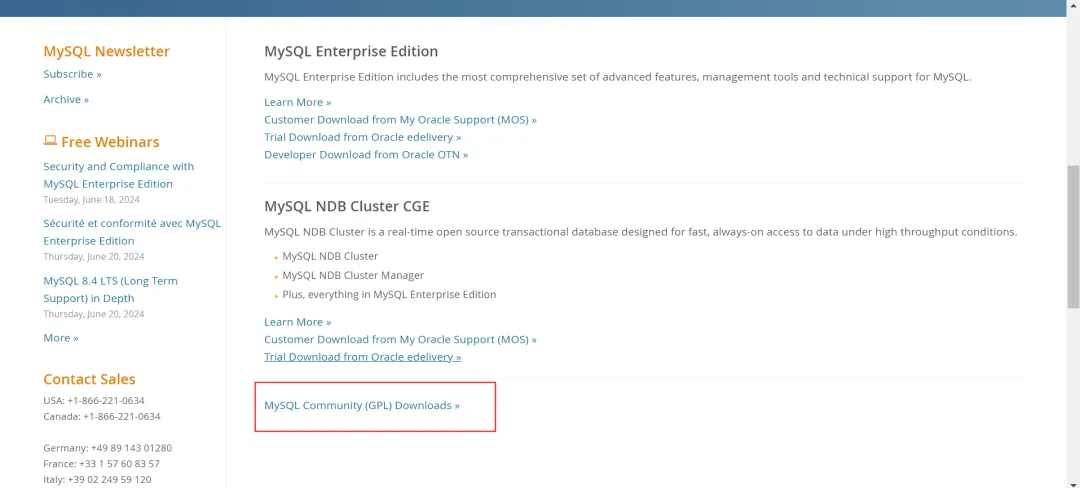Open Sécurité et conformité avec MySQL webinar
The height and width of the screenshot is (488, 1080).
coord(132,232)
